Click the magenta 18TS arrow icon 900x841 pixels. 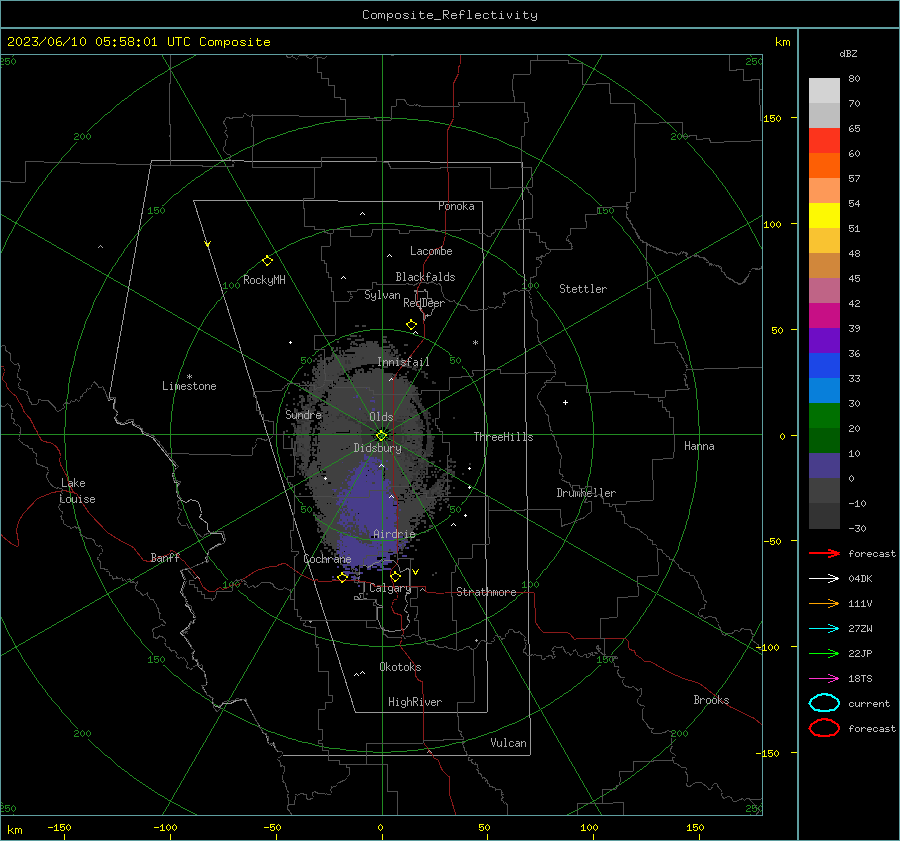point(824,679)
